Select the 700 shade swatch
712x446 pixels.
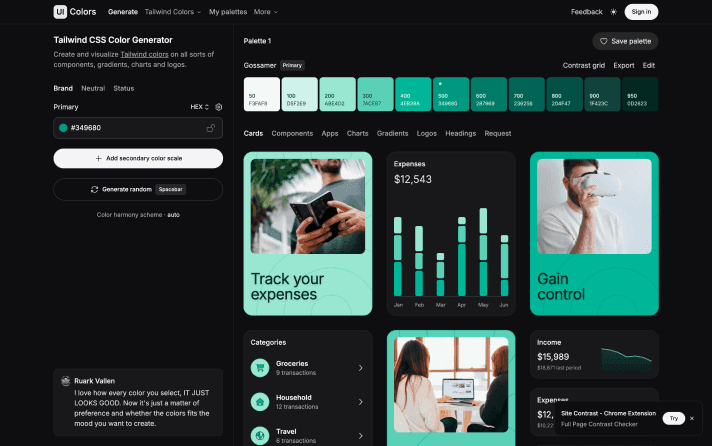pyautogui.click(x=527, y=94)
